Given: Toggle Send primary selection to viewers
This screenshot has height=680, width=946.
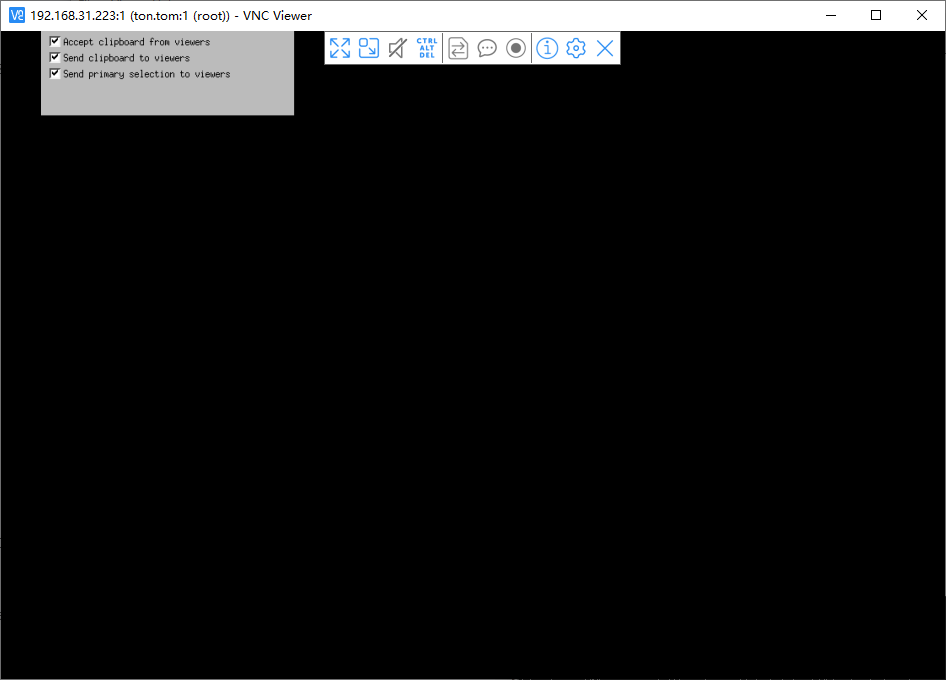Looking at the screenshot, I should 55,73.
